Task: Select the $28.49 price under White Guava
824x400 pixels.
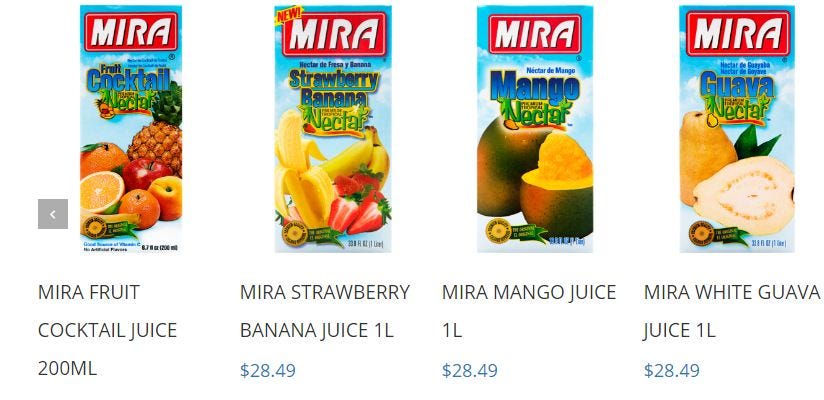Action: click(671, 371)
